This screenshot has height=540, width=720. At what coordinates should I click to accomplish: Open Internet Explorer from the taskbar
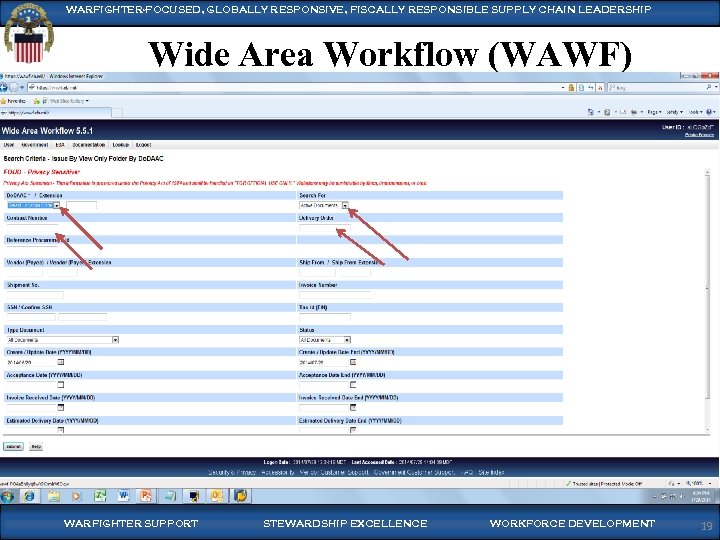pos(29,496)
